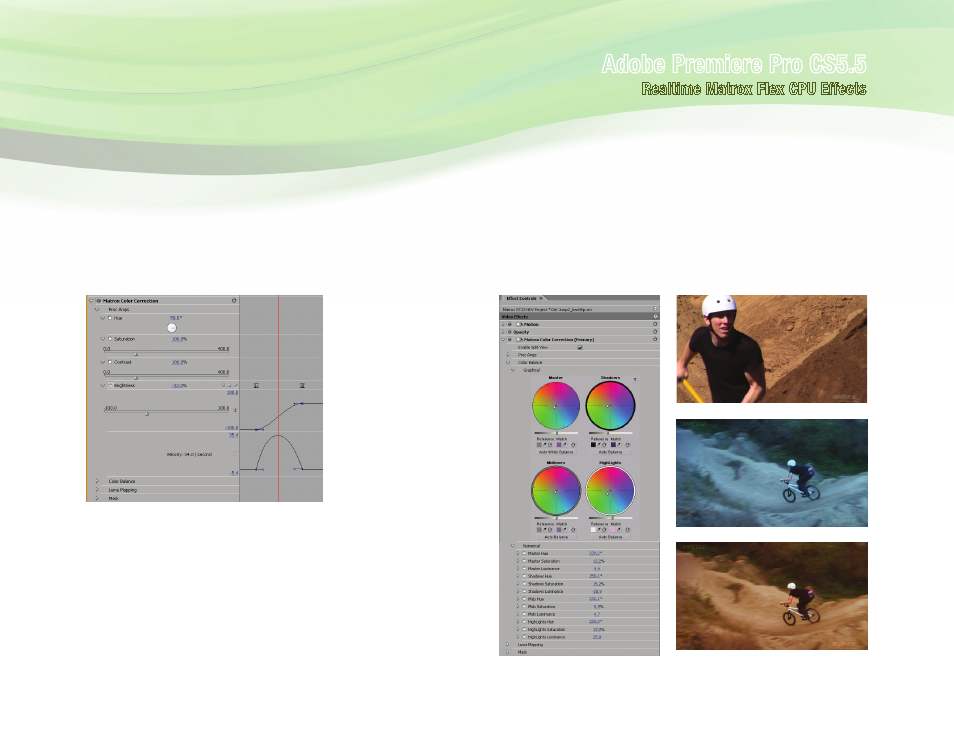
Task: Open the helmeted rider close-up thumbnail
Action: [x=771, y=349]
